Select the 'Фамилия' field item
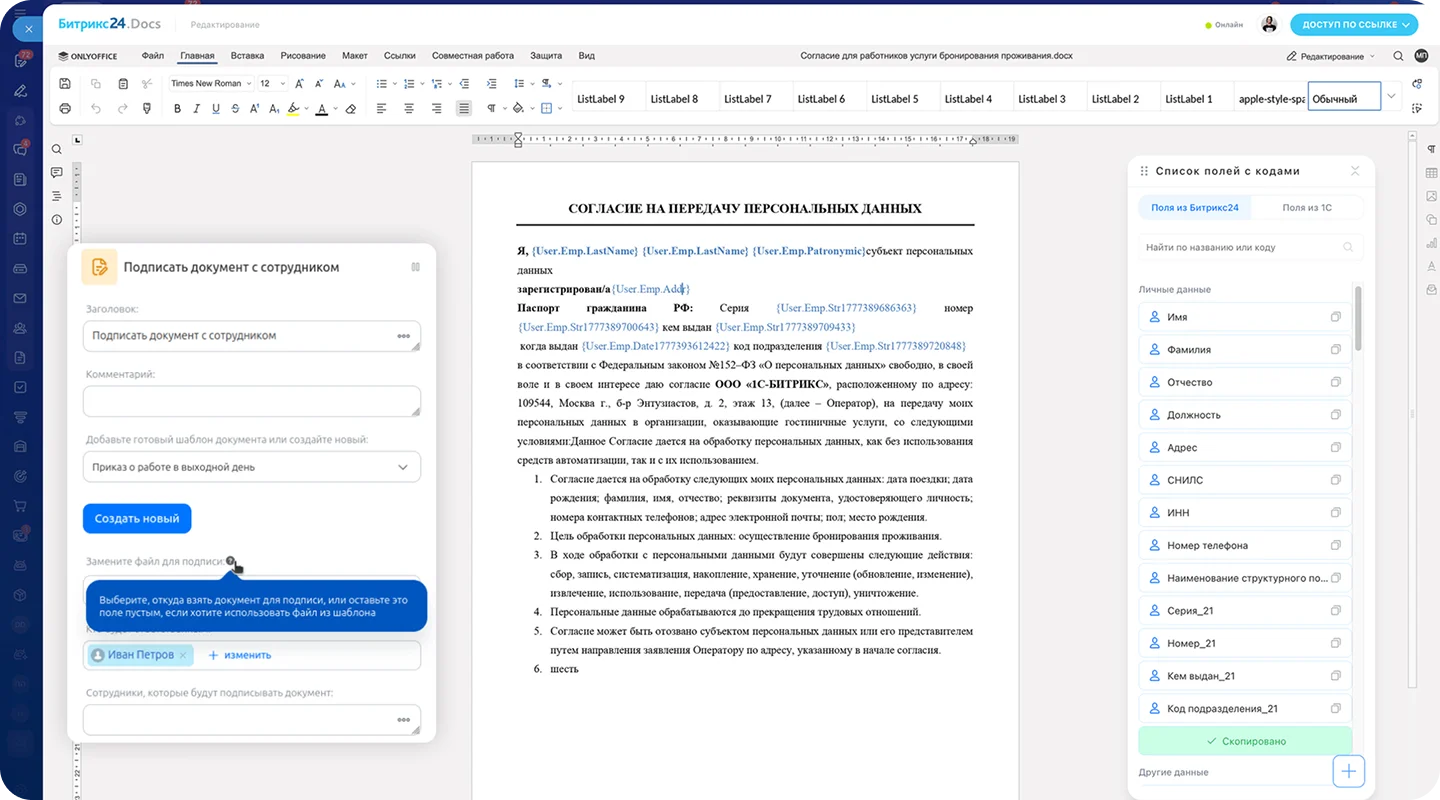Viewport: 1440px width, 800px height. pos(1245,350)
